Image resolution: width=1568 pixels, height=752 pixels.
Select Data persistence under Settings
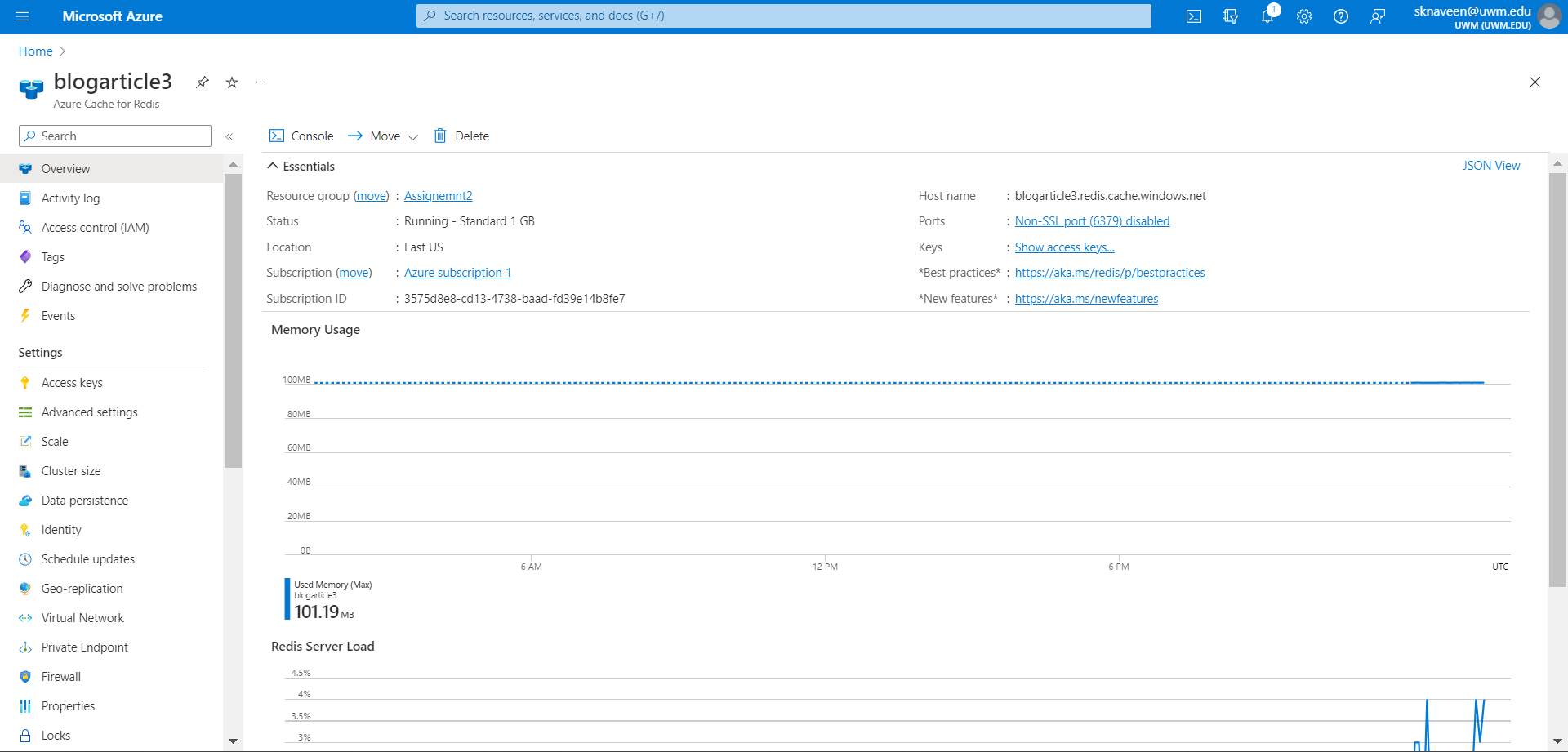(x=84, y=500)
